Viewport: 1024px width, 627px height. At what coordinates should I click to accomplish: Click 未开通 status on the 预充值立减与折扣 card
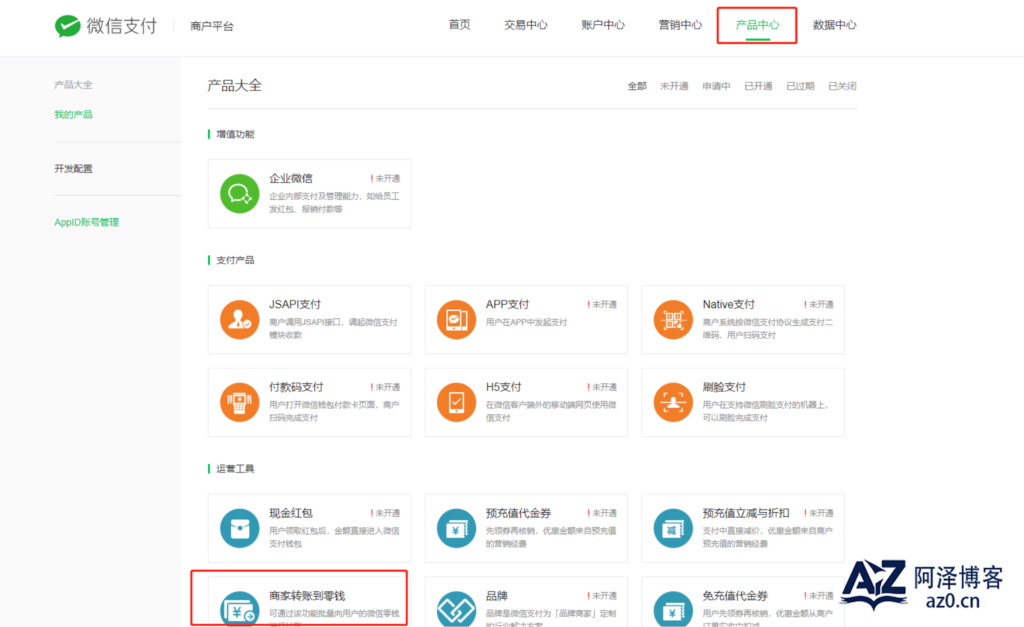(819, 513)
